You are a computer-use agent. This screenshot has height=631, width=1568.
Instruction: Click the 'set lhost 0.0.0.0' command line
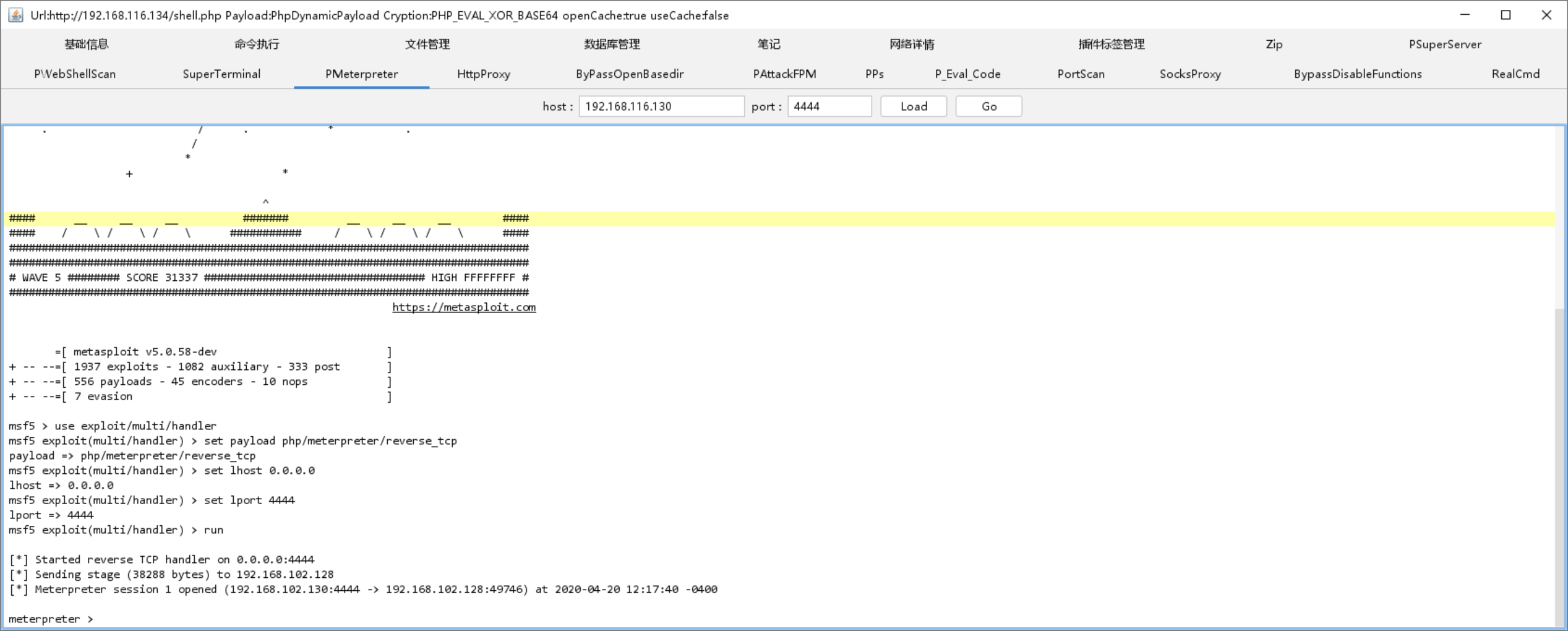161,471
